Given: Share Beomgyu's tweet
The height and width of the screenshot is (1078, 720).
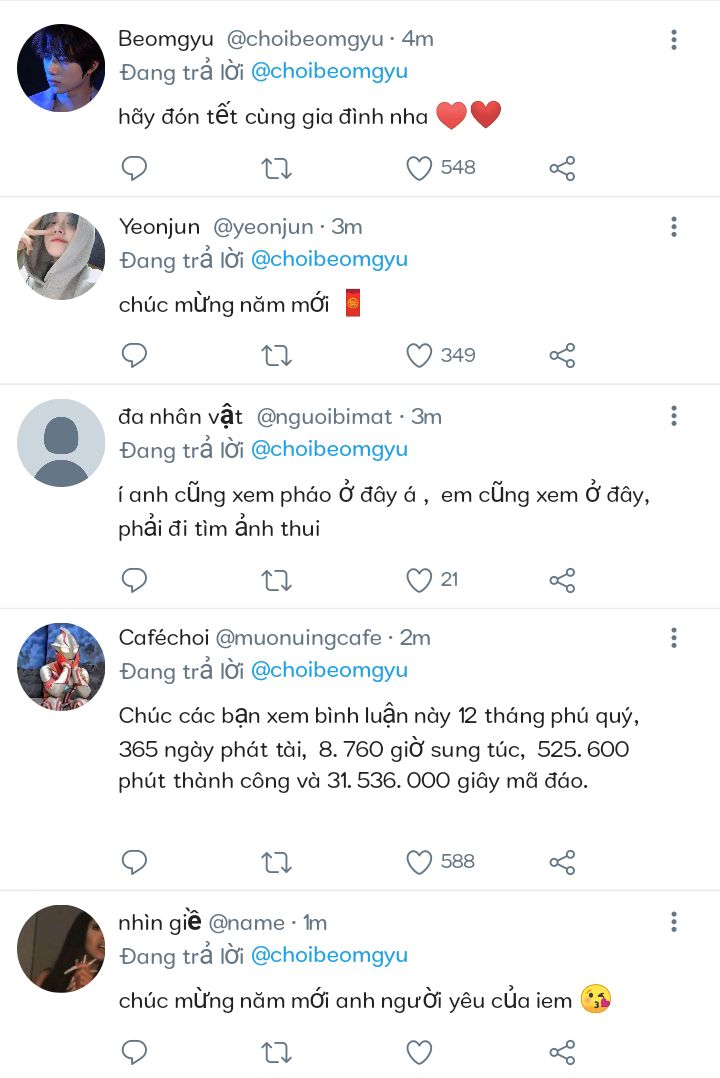Looking at the screenshot, I should 562,168.
